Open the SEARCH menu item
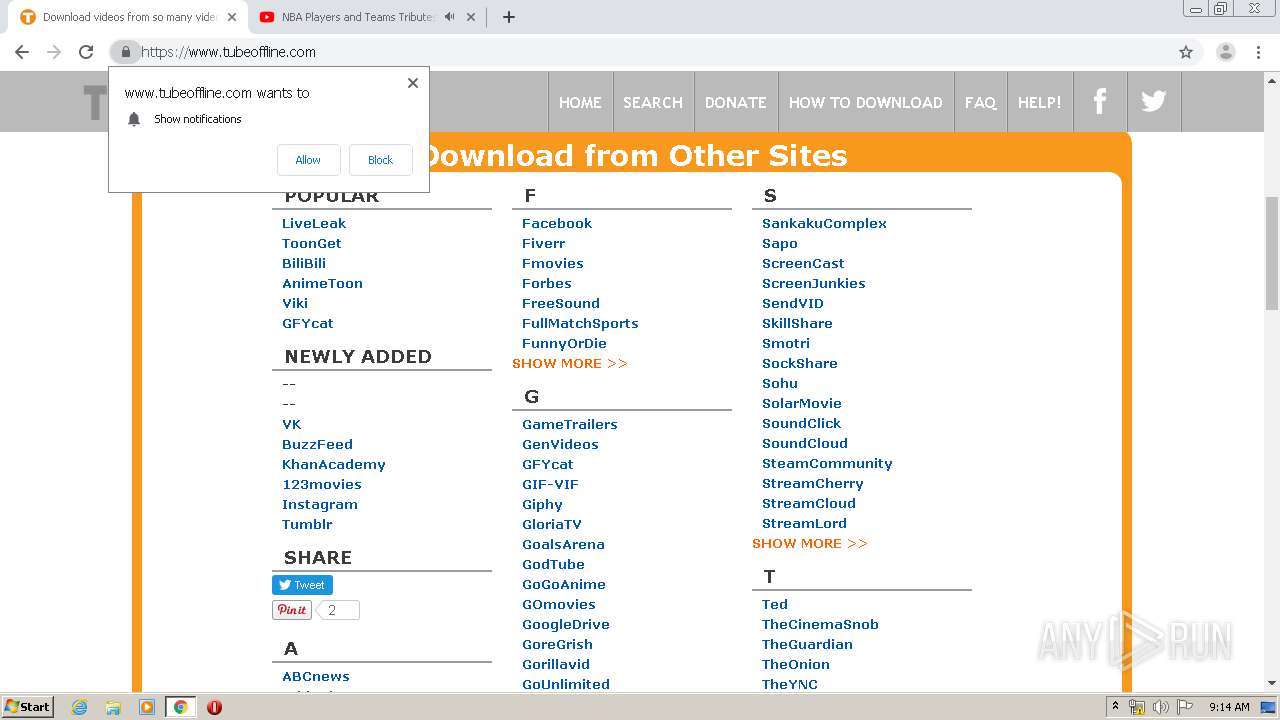Viewport: 1280px width, 720px height. pos(653,102)
